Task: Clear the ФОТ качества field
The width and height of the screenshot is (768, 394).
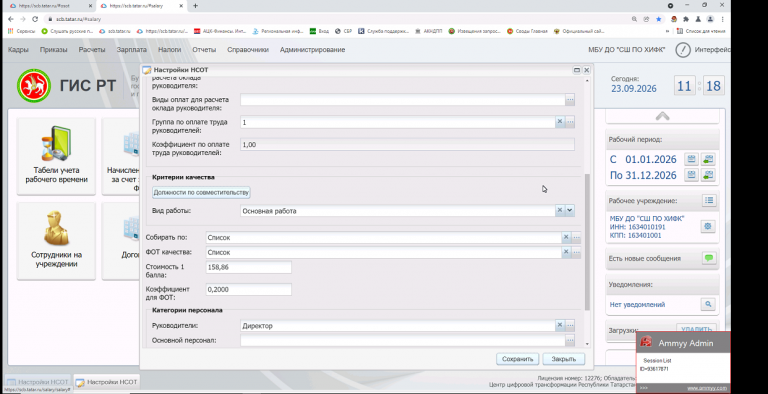Action: [566, 252]
